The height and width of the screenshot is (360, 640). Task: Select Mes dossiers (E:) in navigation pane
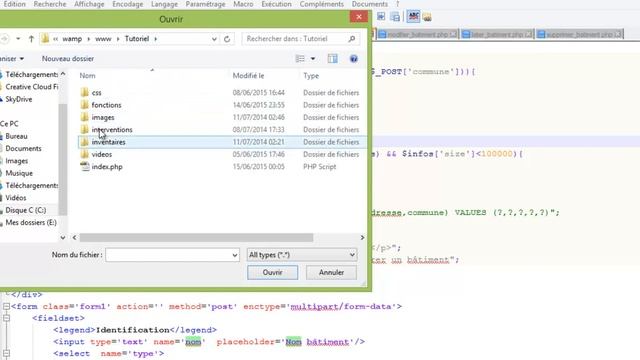(31, 222)
